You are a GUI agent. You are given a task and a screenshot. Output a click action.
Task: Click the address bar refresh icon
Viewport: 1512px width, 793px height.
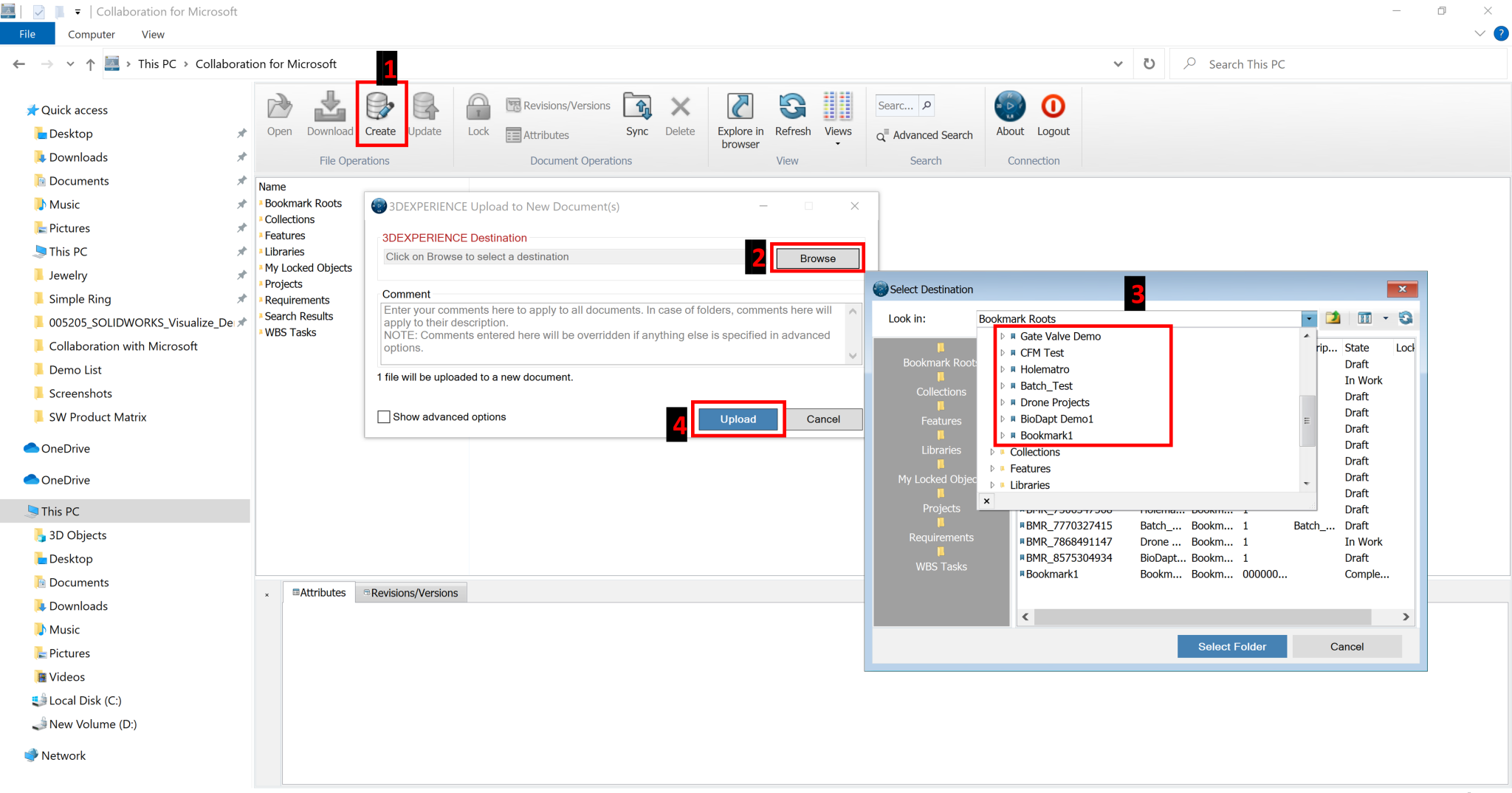(x=1149, y=64)
